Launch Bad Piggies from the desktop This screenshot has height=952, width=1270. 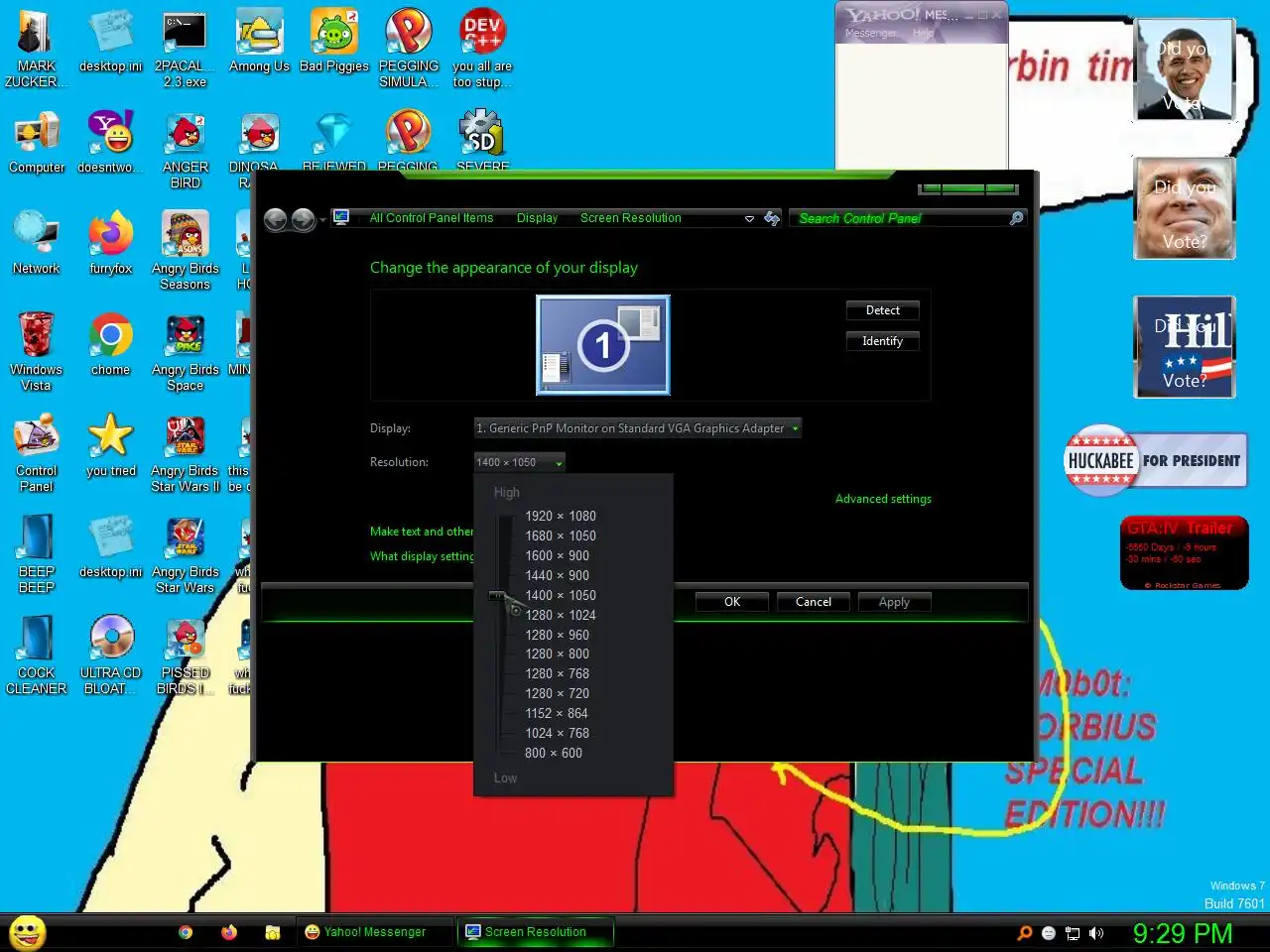[333, 42]
